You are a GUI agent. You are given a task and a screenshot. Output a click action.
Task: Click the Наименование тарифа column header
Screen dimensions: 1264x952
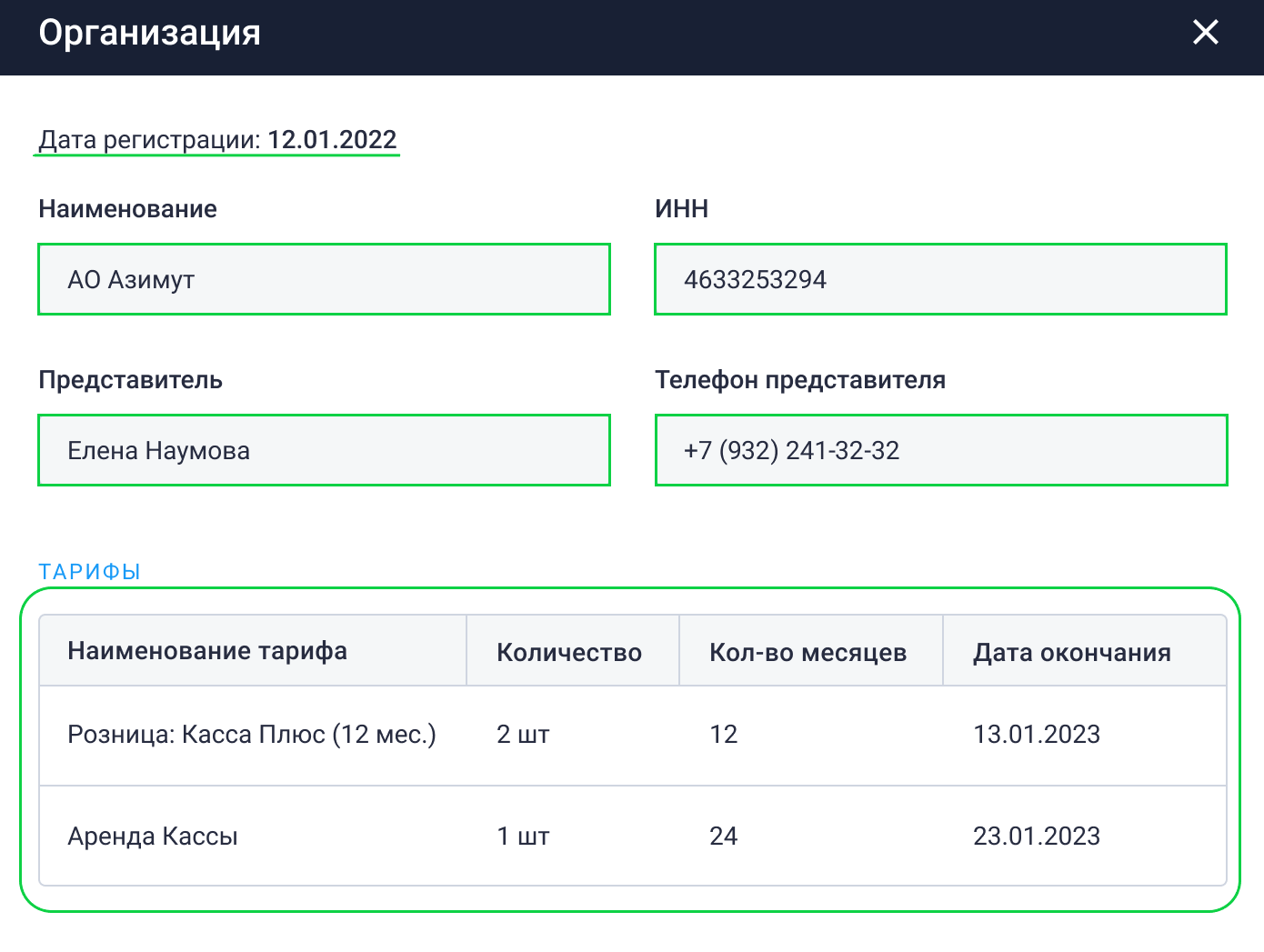[x=207, y=651]
